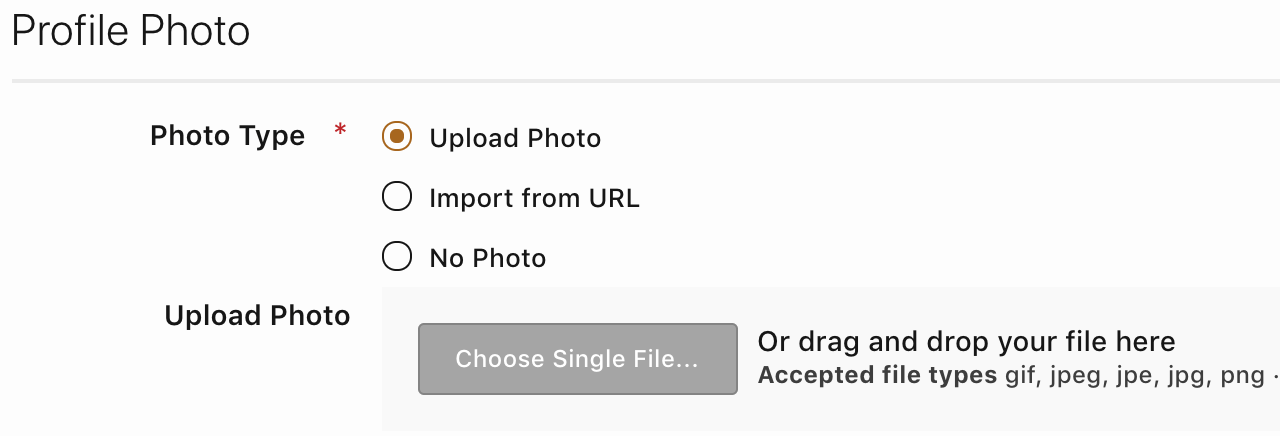
Task: Click the red required asterisk
Action: (340, 131)
